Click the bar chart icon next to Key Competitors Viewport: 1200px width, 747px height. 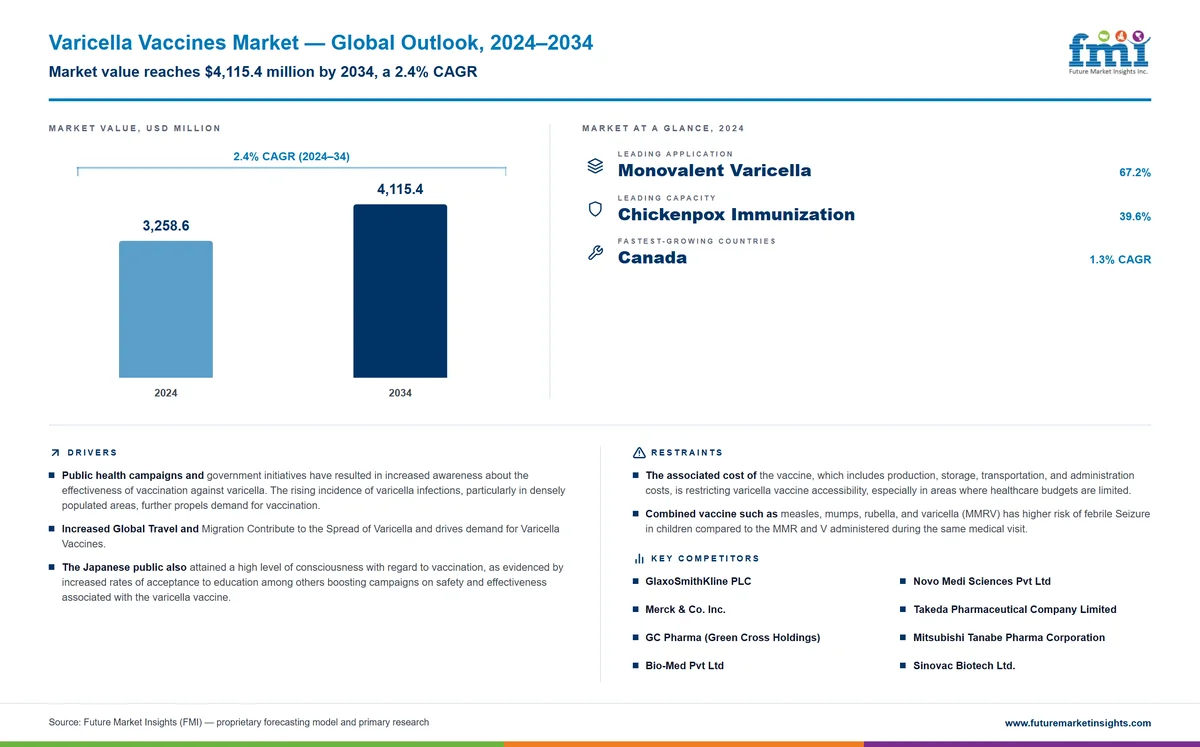click(x=639, y=558)
